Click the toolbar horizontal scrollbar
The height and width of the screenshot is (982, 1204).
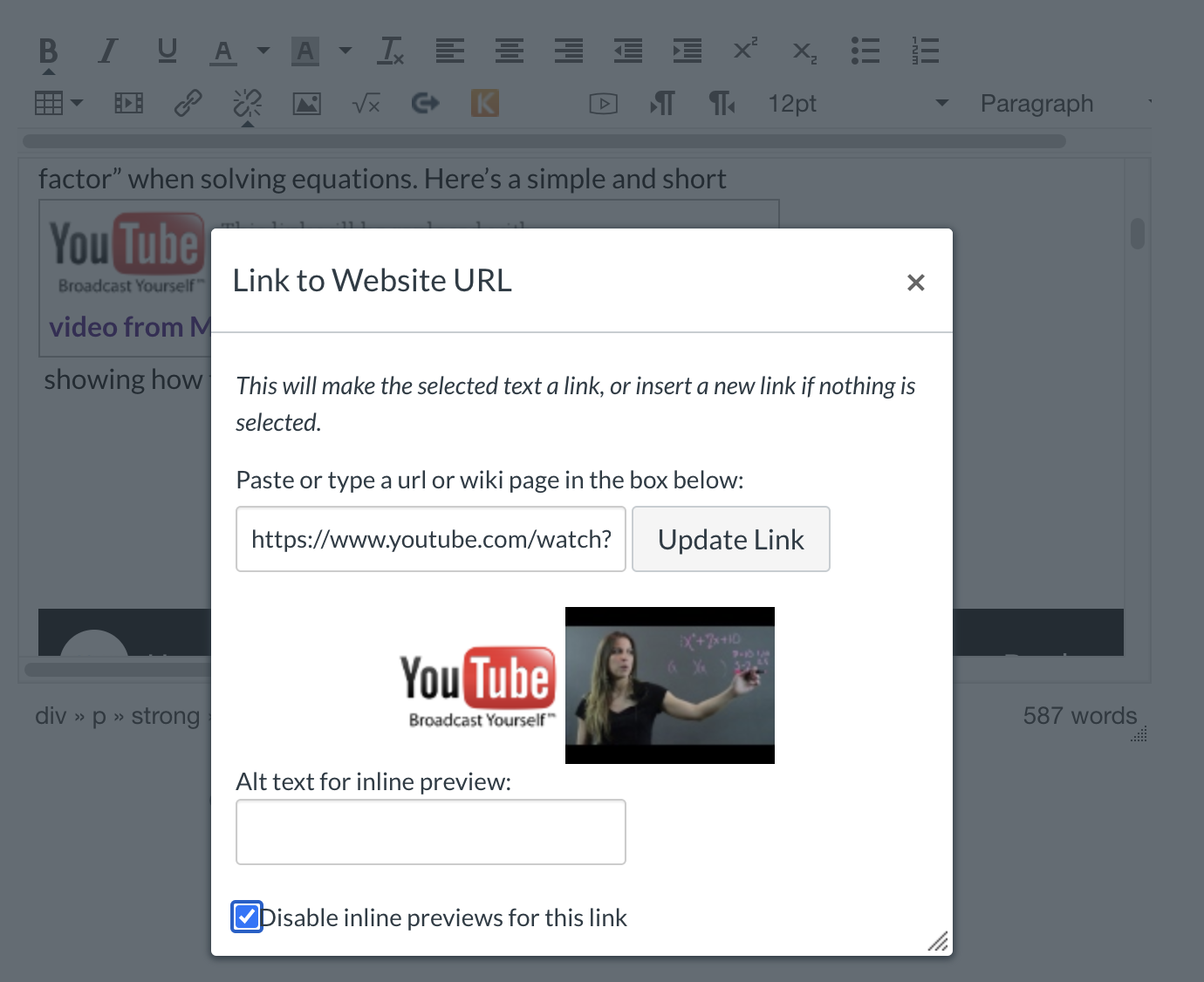(544, 141)
